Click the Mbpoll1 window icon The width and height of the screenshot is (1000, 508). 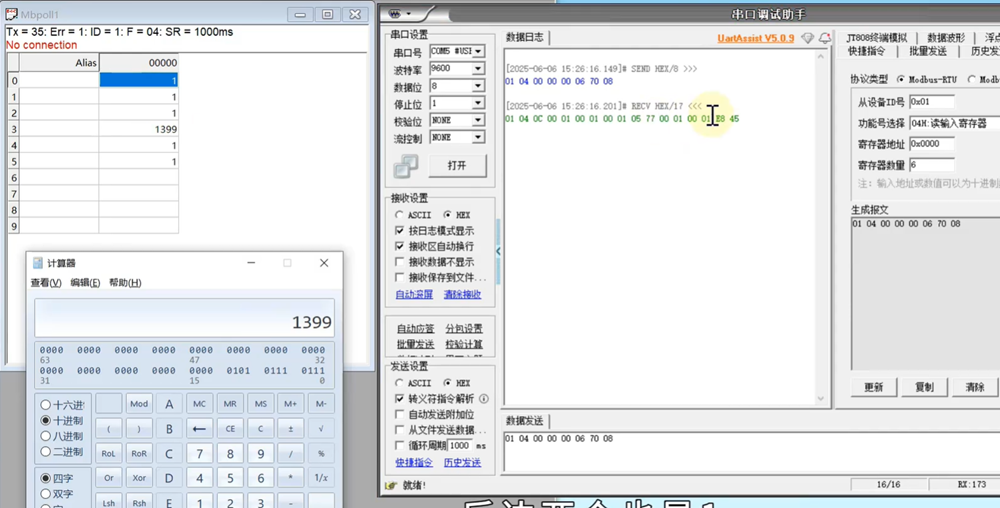point(11,15)
